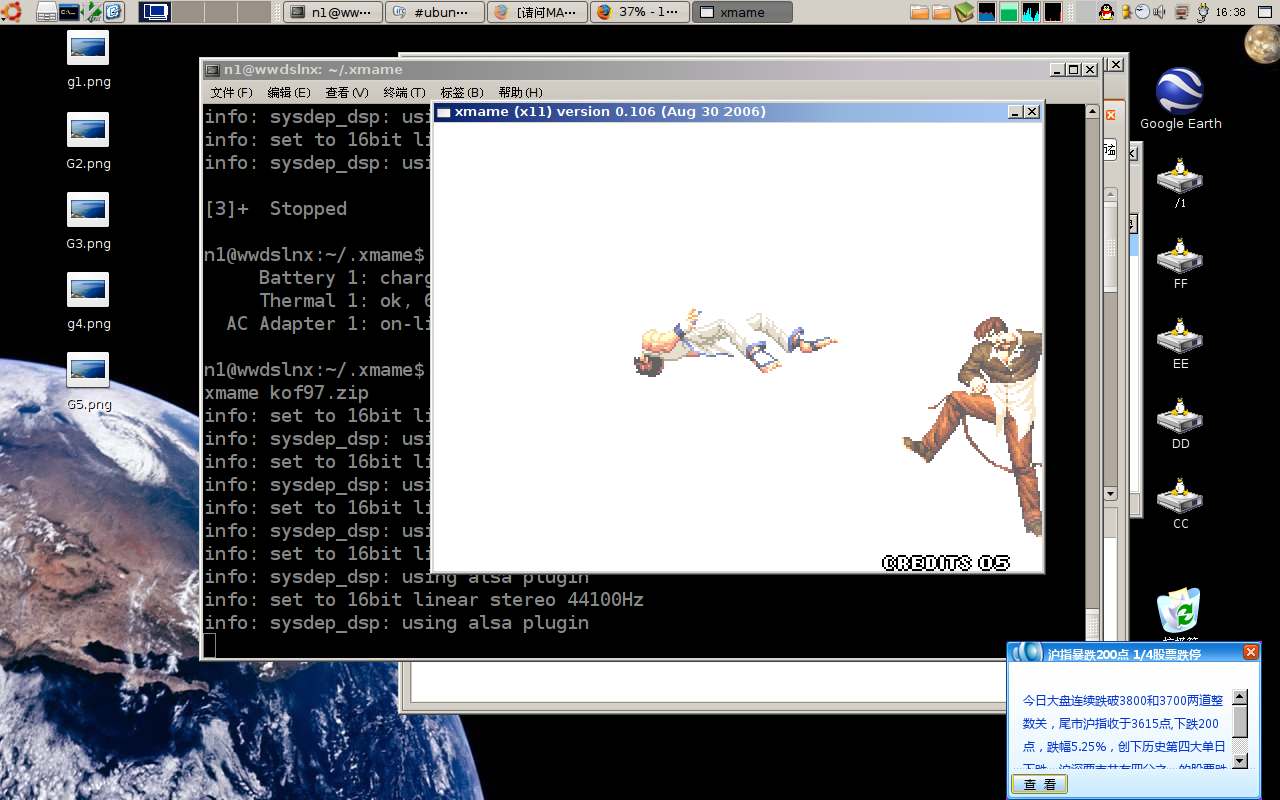
Task: Click the 'stereo 44100Hz' terminal line
Action: coord(424,600)
